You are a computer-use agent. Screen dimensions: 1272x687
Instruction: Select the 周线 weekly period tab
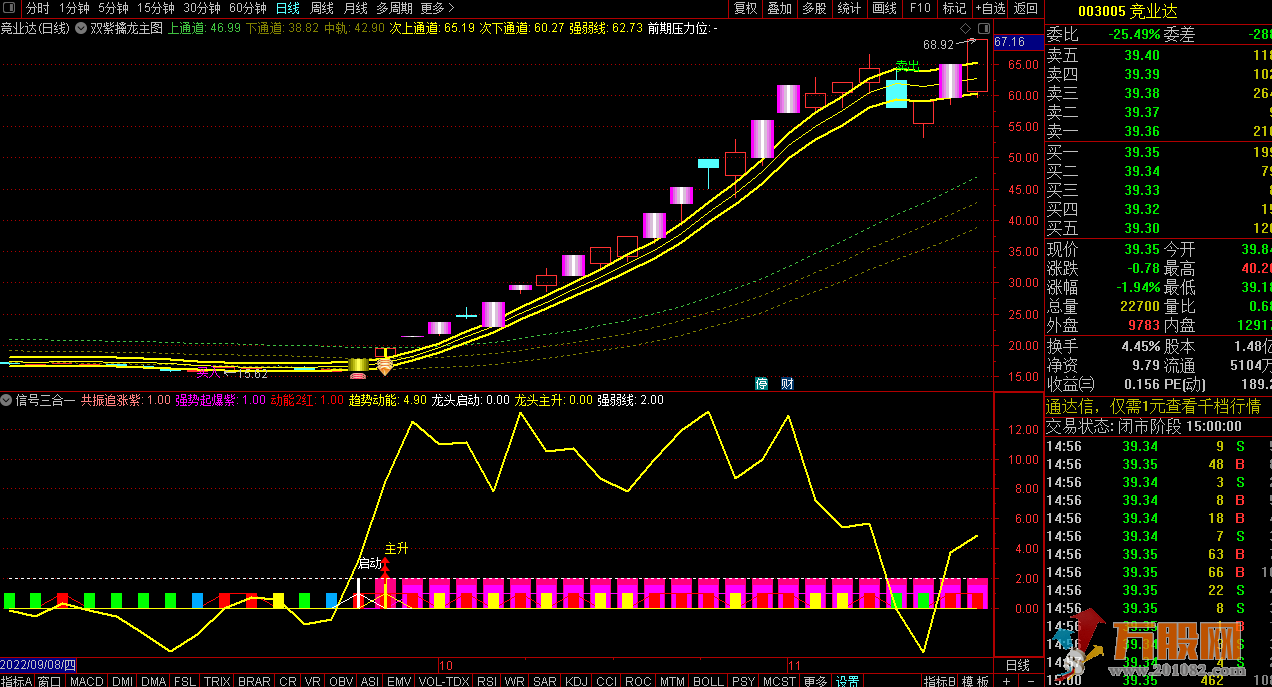(x=322, y=8)
